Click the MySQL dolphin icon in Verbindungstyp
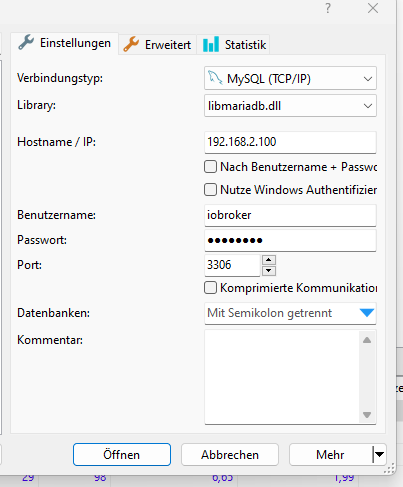The image size is (403, 487). (215, 78)
